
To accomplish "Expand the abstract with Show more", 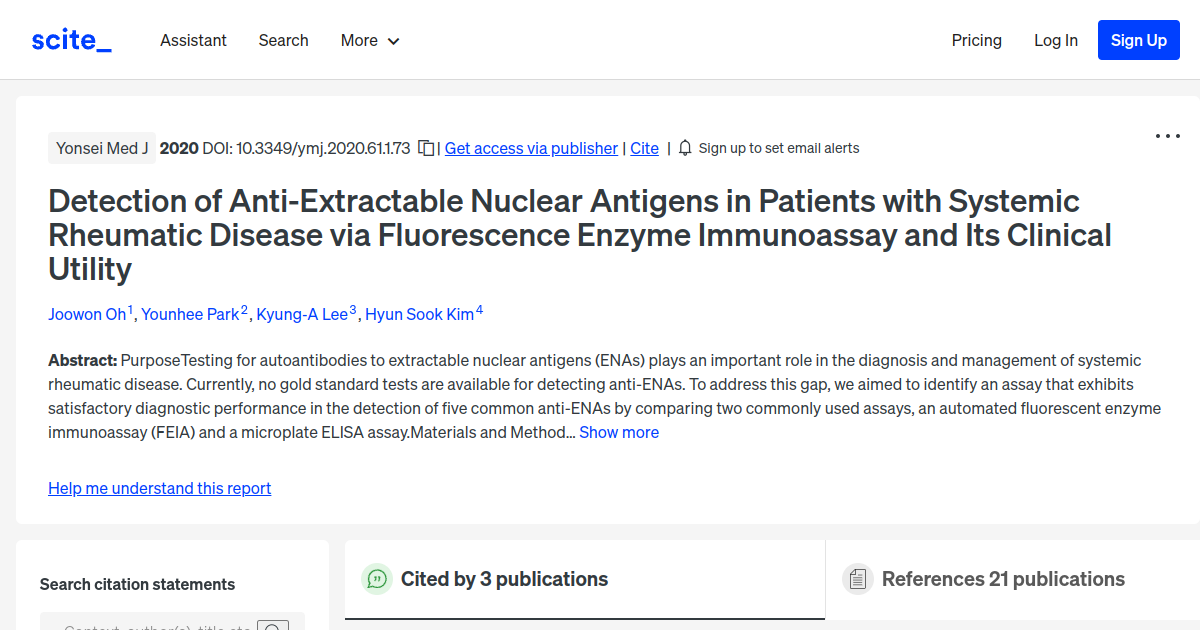I will [618, 432].
